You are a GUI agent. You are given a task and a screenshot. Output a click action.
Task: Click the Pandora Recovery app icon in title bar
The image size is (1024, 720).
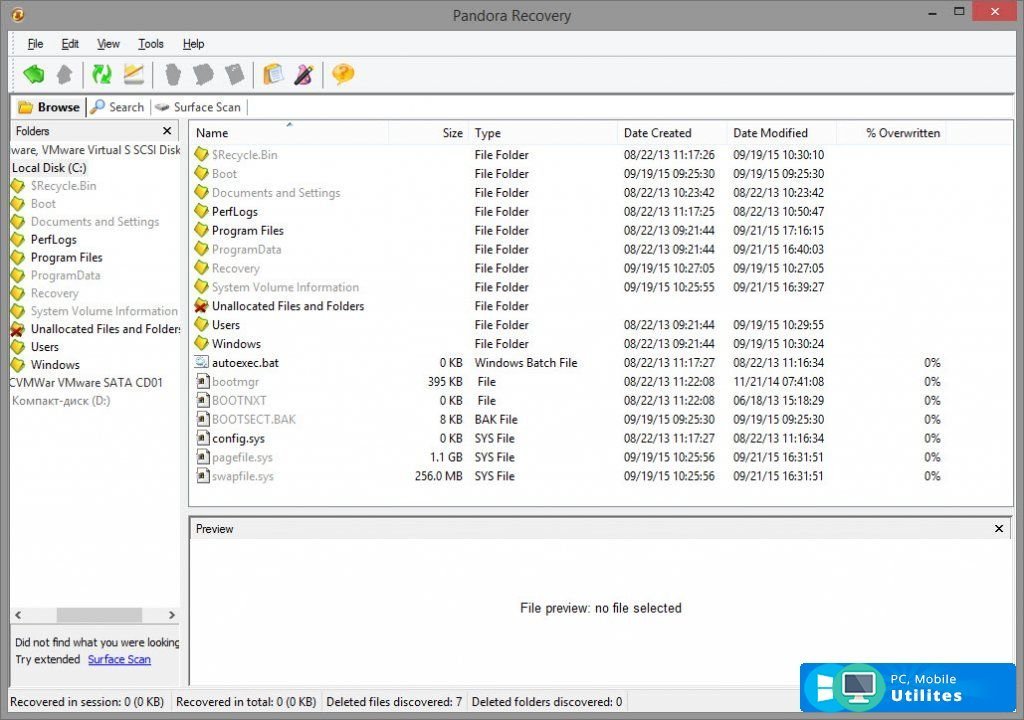point(18,14)
